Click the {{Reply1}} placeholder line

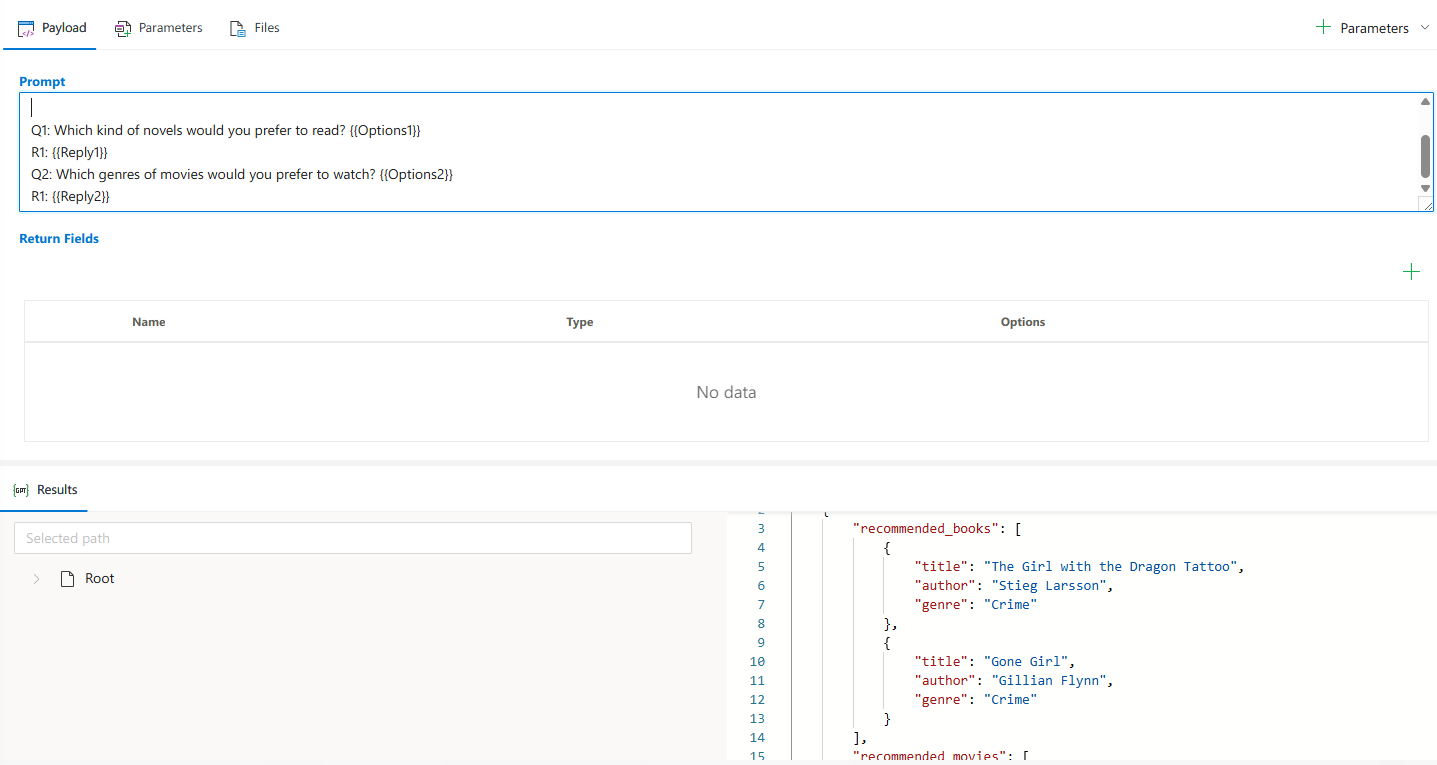tap(69, 153)
